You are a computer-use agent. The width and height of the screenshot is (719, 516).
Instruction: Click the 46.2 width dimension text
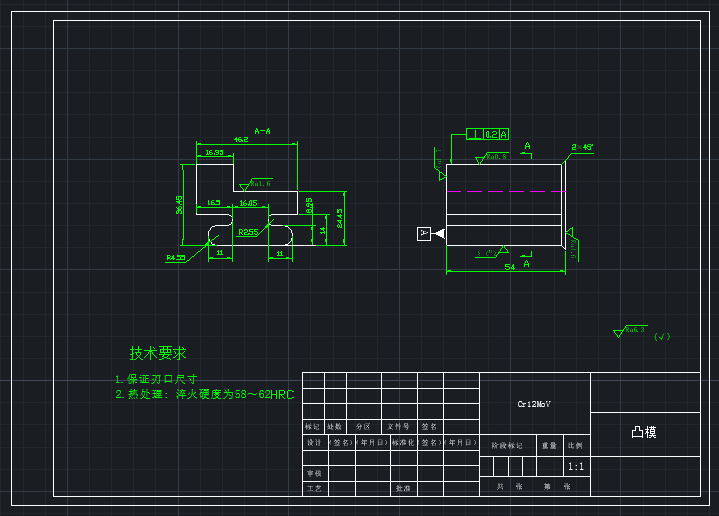click(241, 139)
